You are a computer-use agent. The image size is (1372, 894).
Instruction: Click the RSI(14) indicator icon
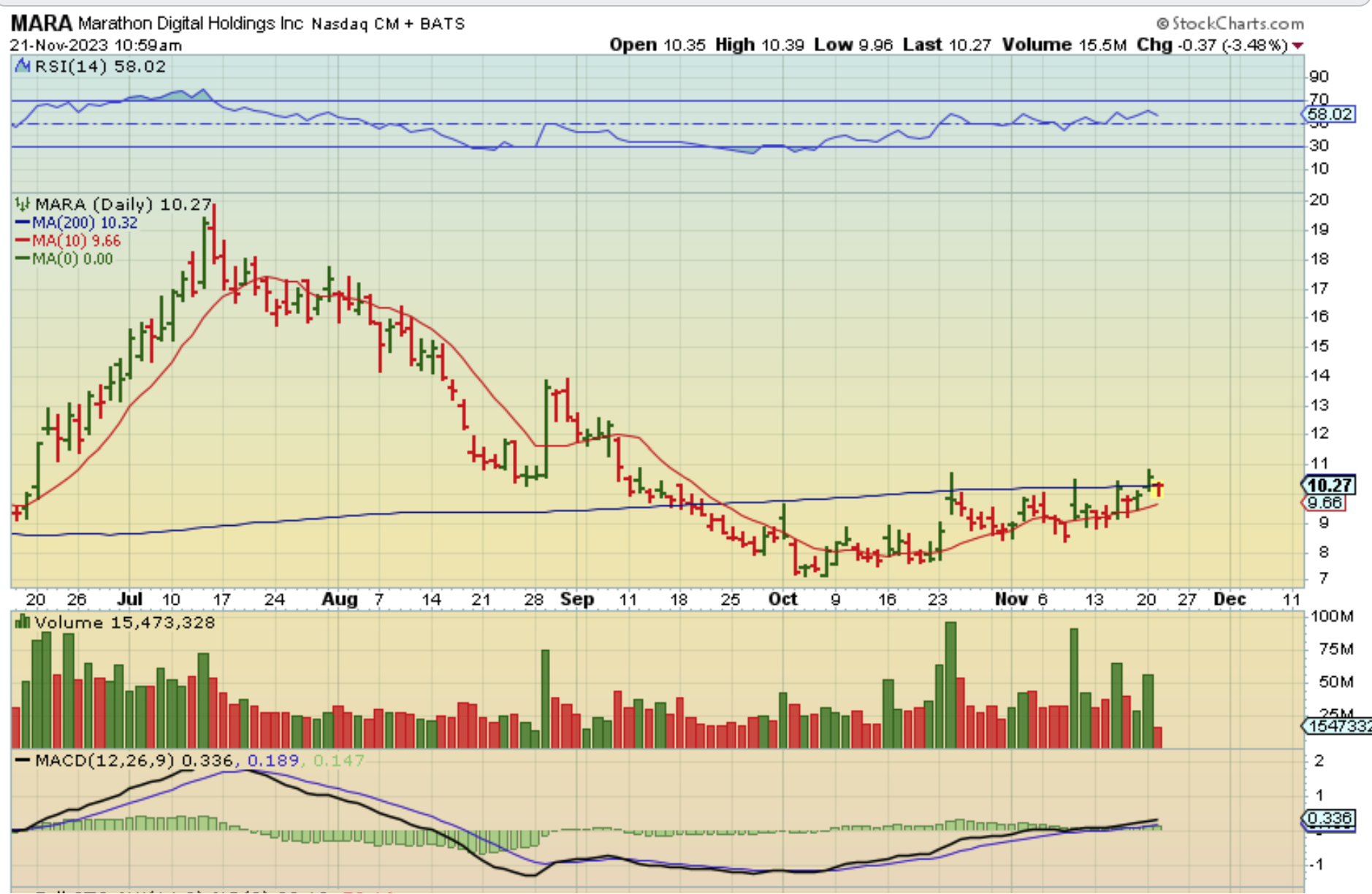coord(23,66)
